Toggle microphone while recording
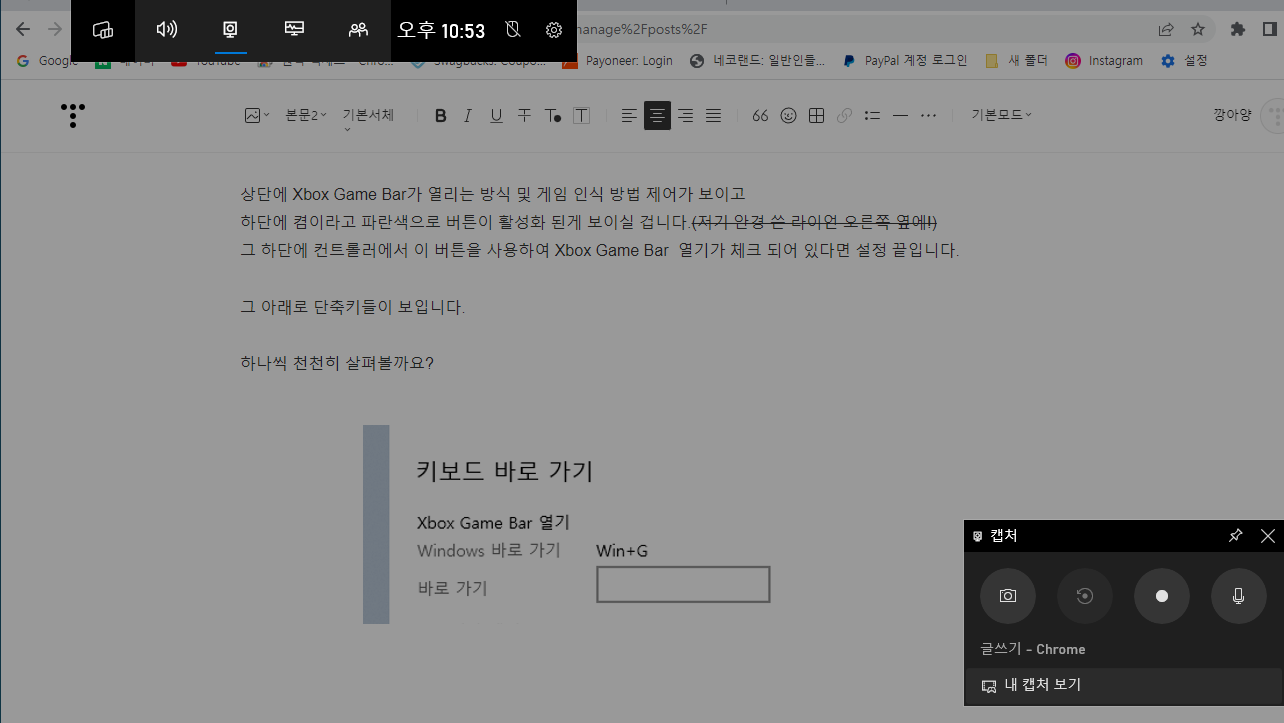1284x723 pixels. [1239, 596]
